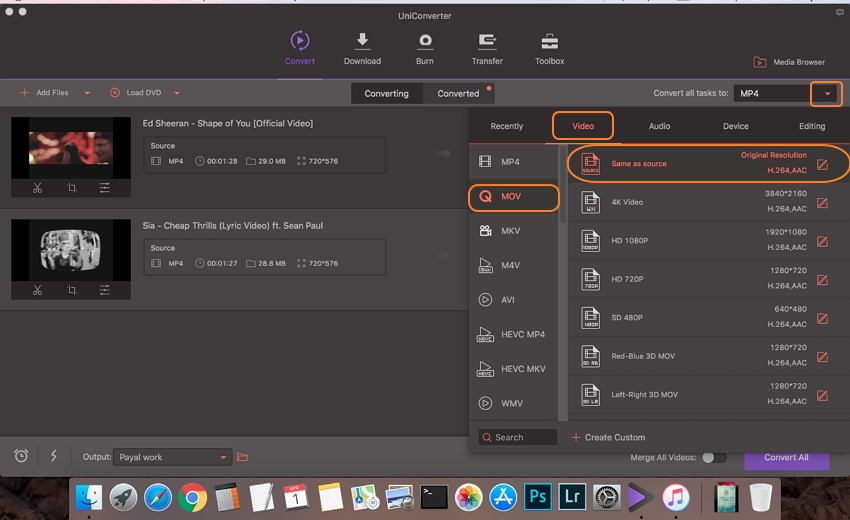This screenshot has height=520, width=850.
Task: Open Terminal from the Dock
Action: pos(434,497)
